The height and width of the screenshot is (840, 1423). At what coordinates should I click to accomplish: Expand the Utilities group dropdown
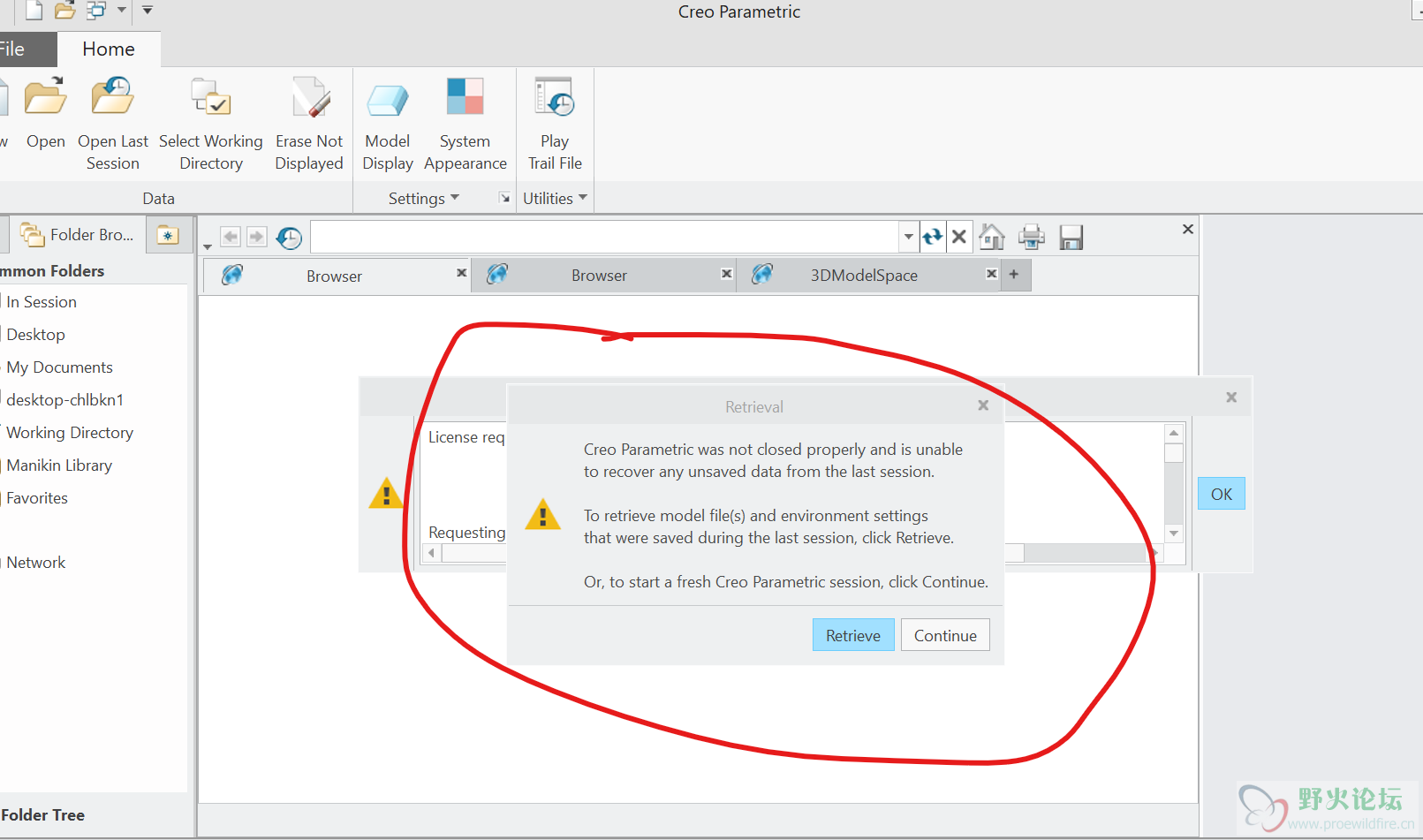tap(555, 199)
